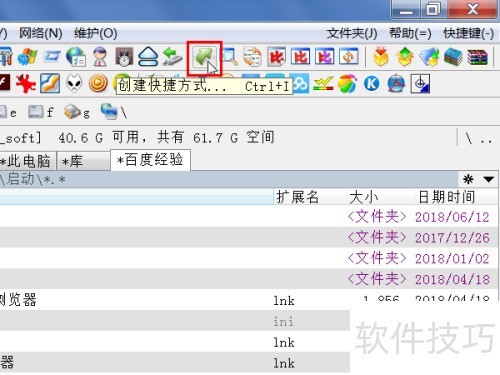This screenshot has height=375, width=500.
Task: Select the folder row dated 2017/12/26
Action: tap(249, 238)
